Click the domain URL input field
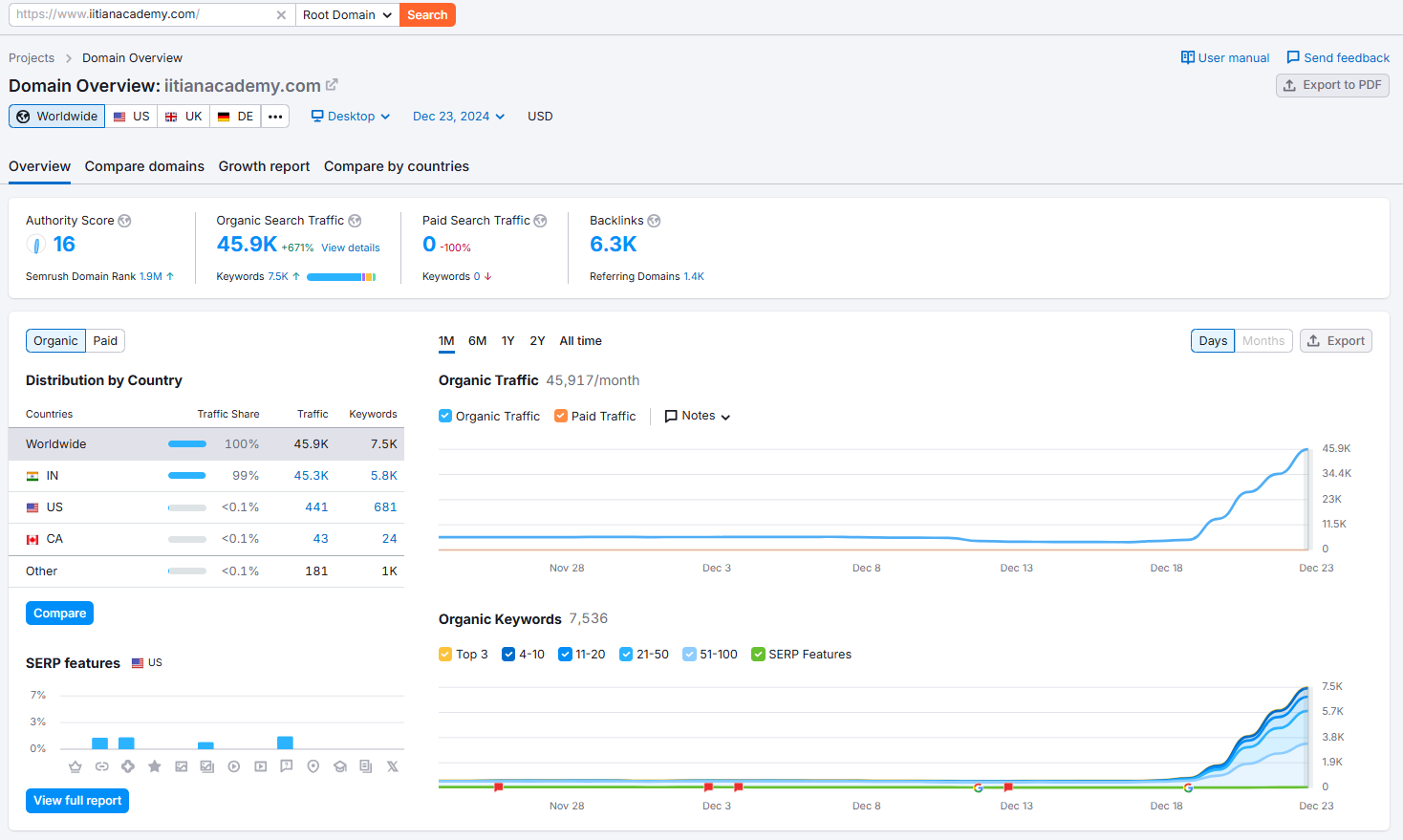The image size is (1403, 840). (143, 15)
